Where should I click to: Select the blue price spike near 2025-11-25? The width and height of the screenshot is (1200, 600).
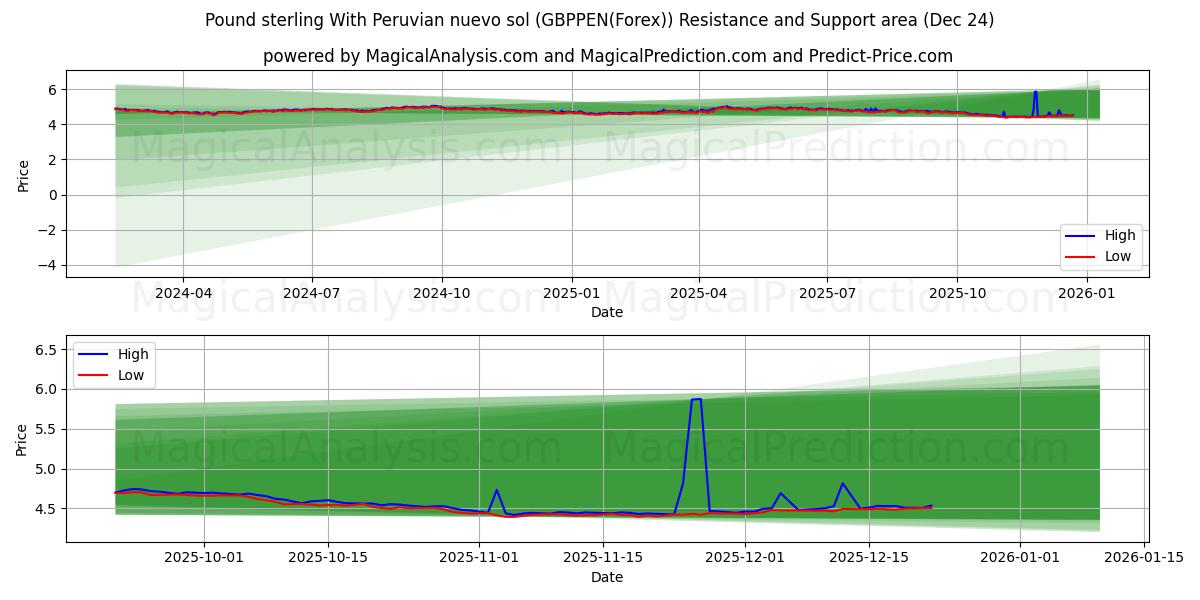[x=697, y=400]
